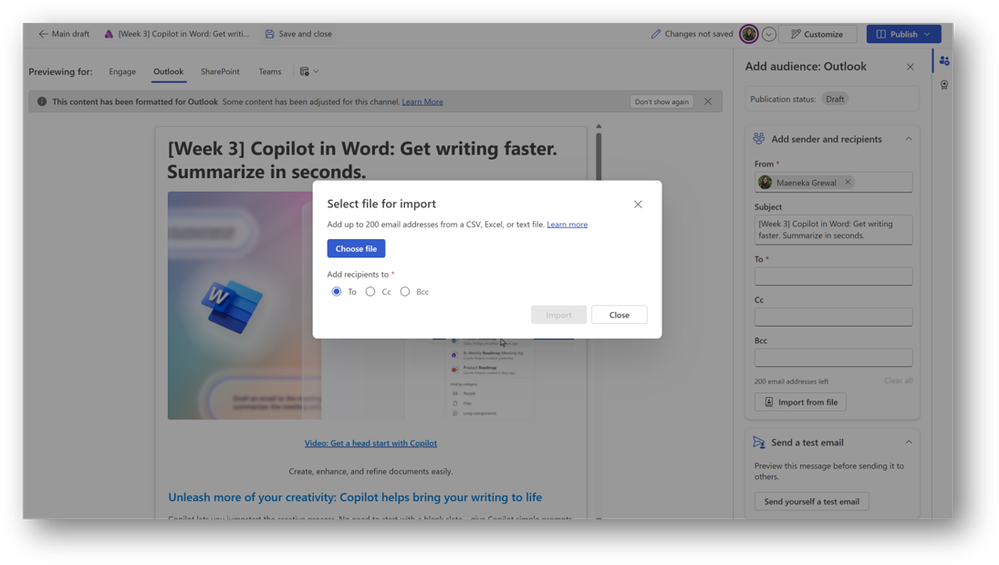Click the Cc recipients field
The width and height of the screenshot is (999, 565).
[x=833, y=317]
